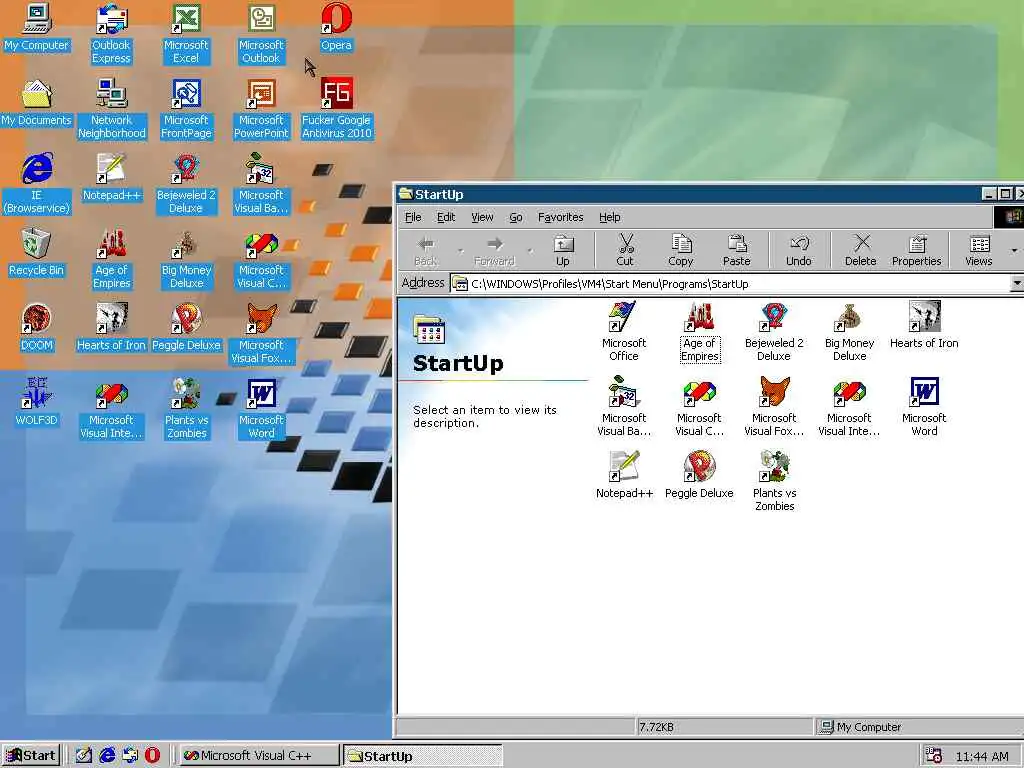Viewport: 1024px width, 768px height.
Task: Click the Copy toolbar button
Action: (x=680, y=251)
